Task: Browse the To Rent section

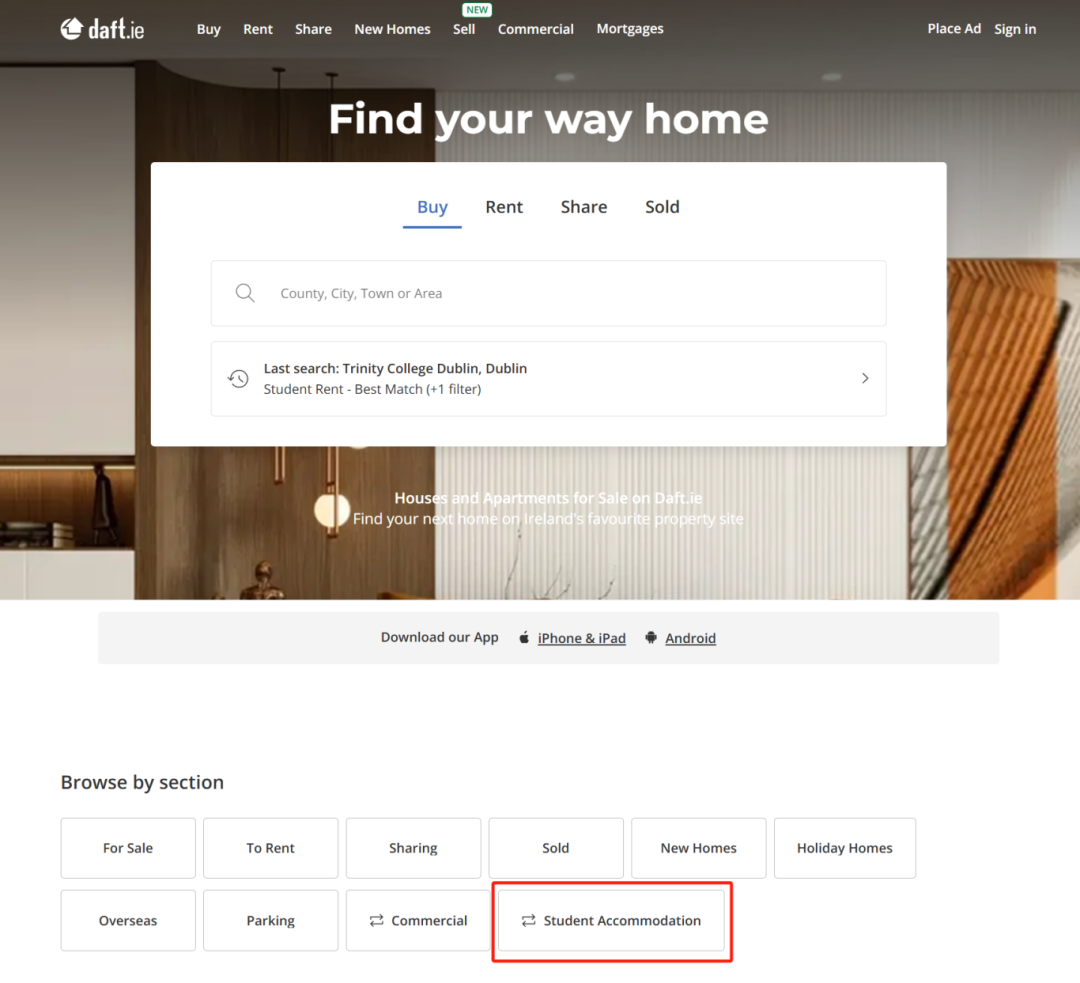Action: 271,848
